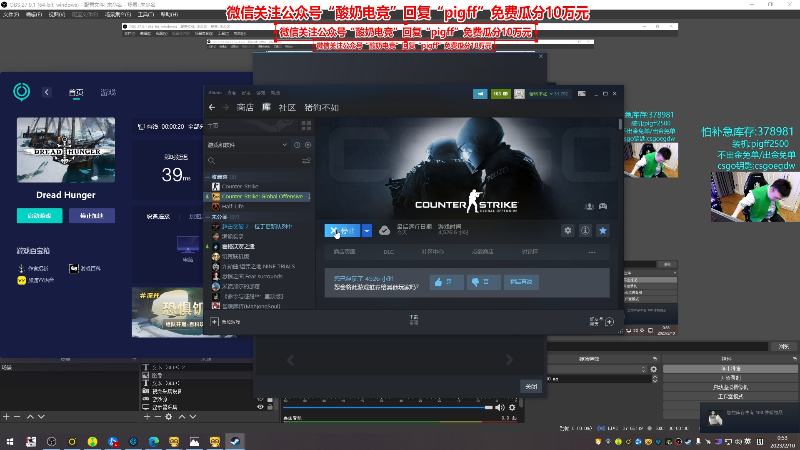The width and height of the screenshot is (800, 450).
Task: Click the Steam library search field
Action: pyautogui.click(x=255, y=161)
